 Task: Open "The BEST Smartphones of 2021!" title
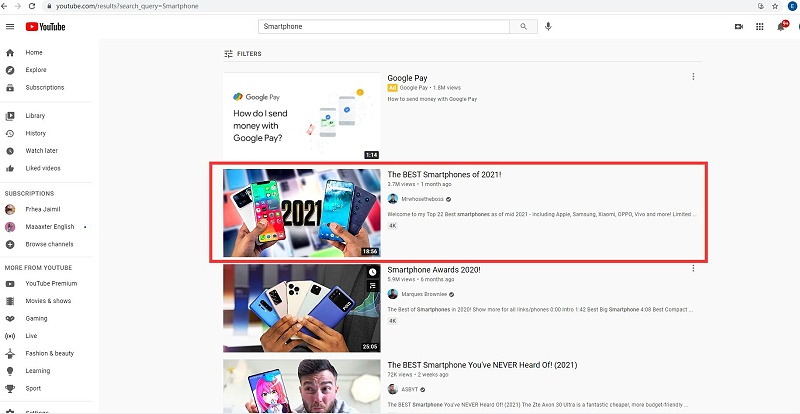coord(444,174)
